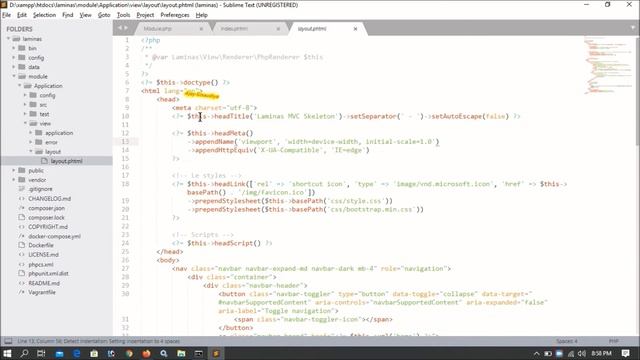Toggle sidebar via status bar panel icon
Viewport: 640px width, 360px height.
pos(8,341)
